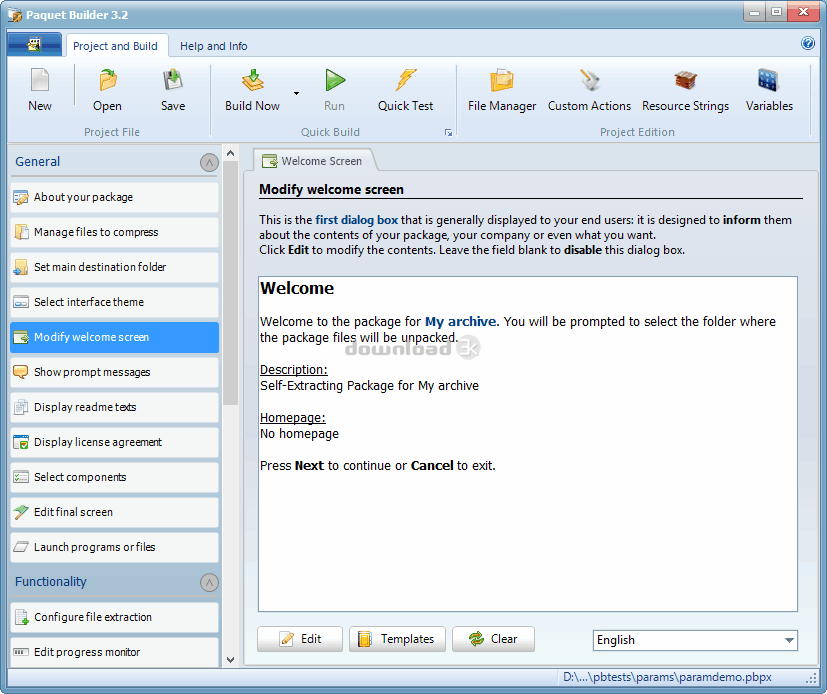
Task: Launch Quick Test
Action: point(405,91)
